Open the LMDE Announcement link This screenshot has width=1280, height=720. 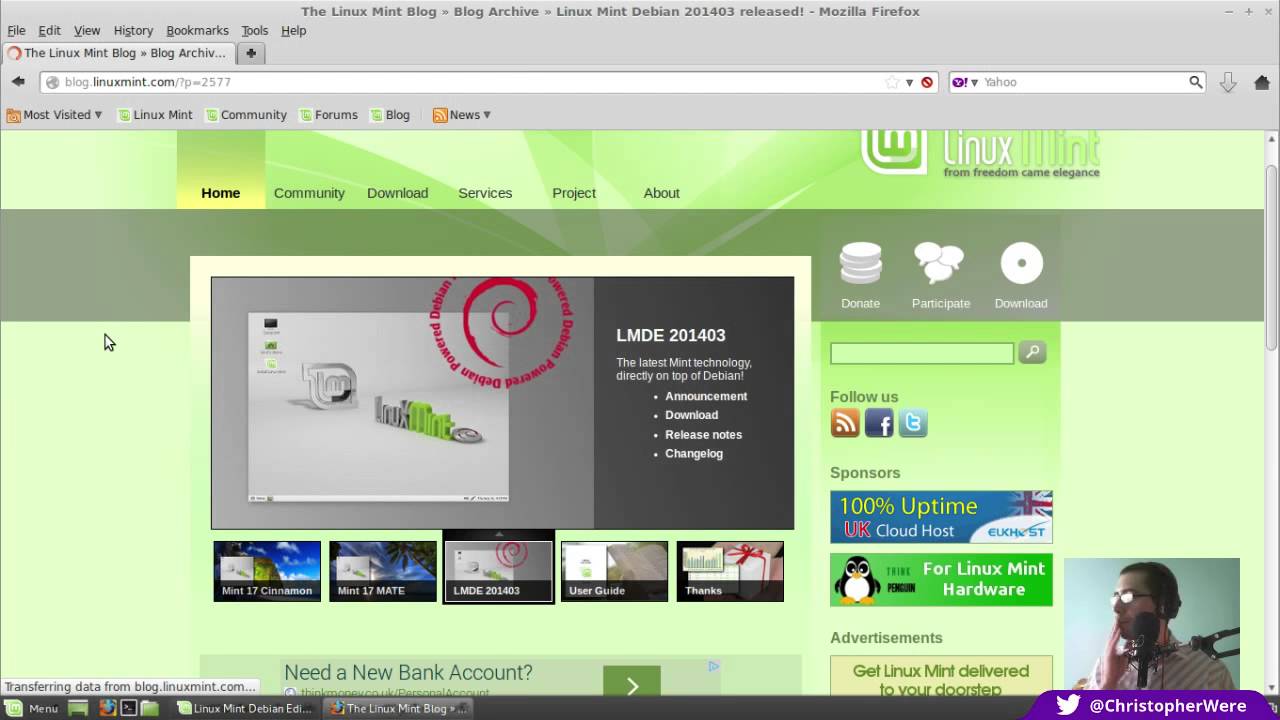click(x=706, y=396)
